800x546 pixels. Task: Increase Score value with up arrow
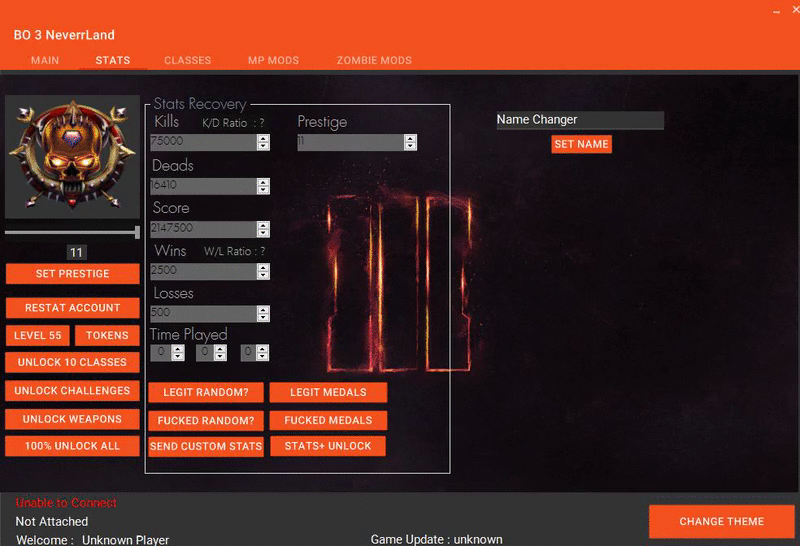263,225
